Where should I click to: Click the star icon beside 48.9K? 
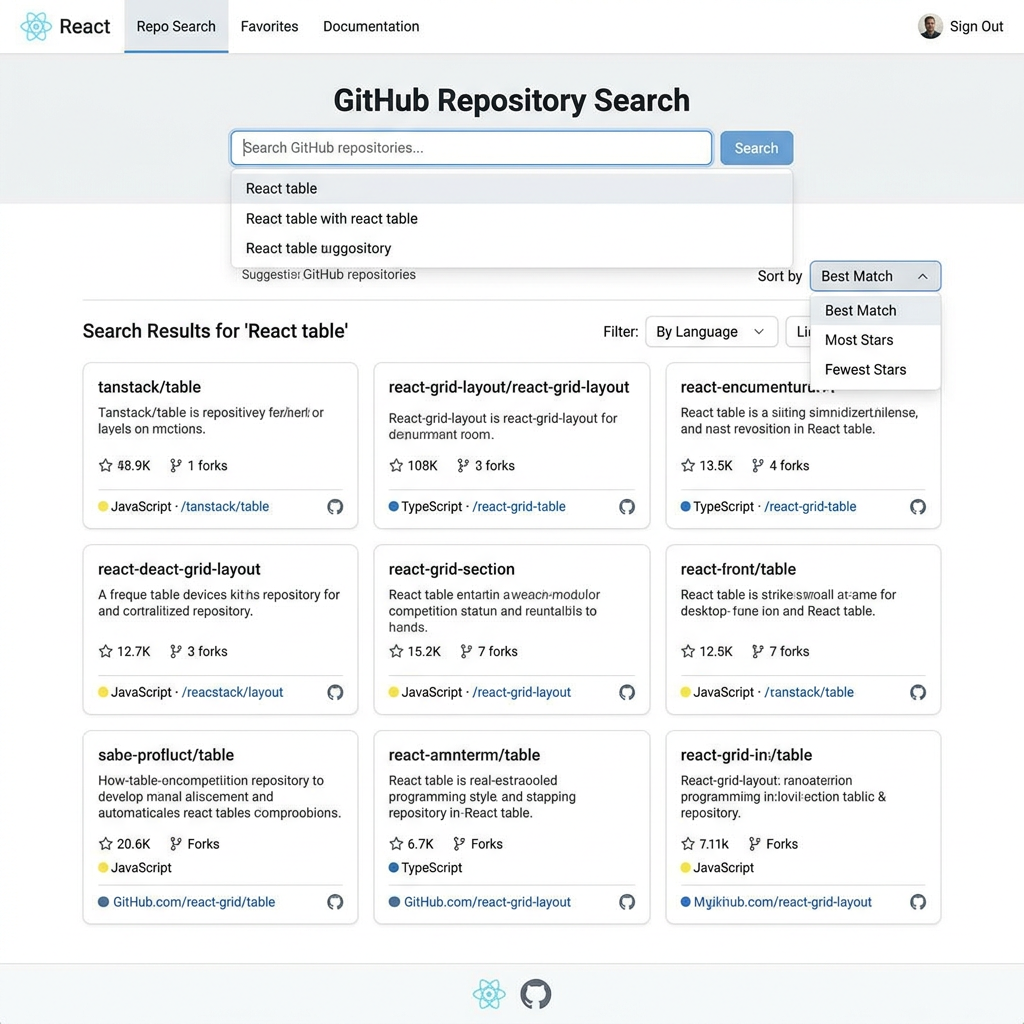coord(105,466)
